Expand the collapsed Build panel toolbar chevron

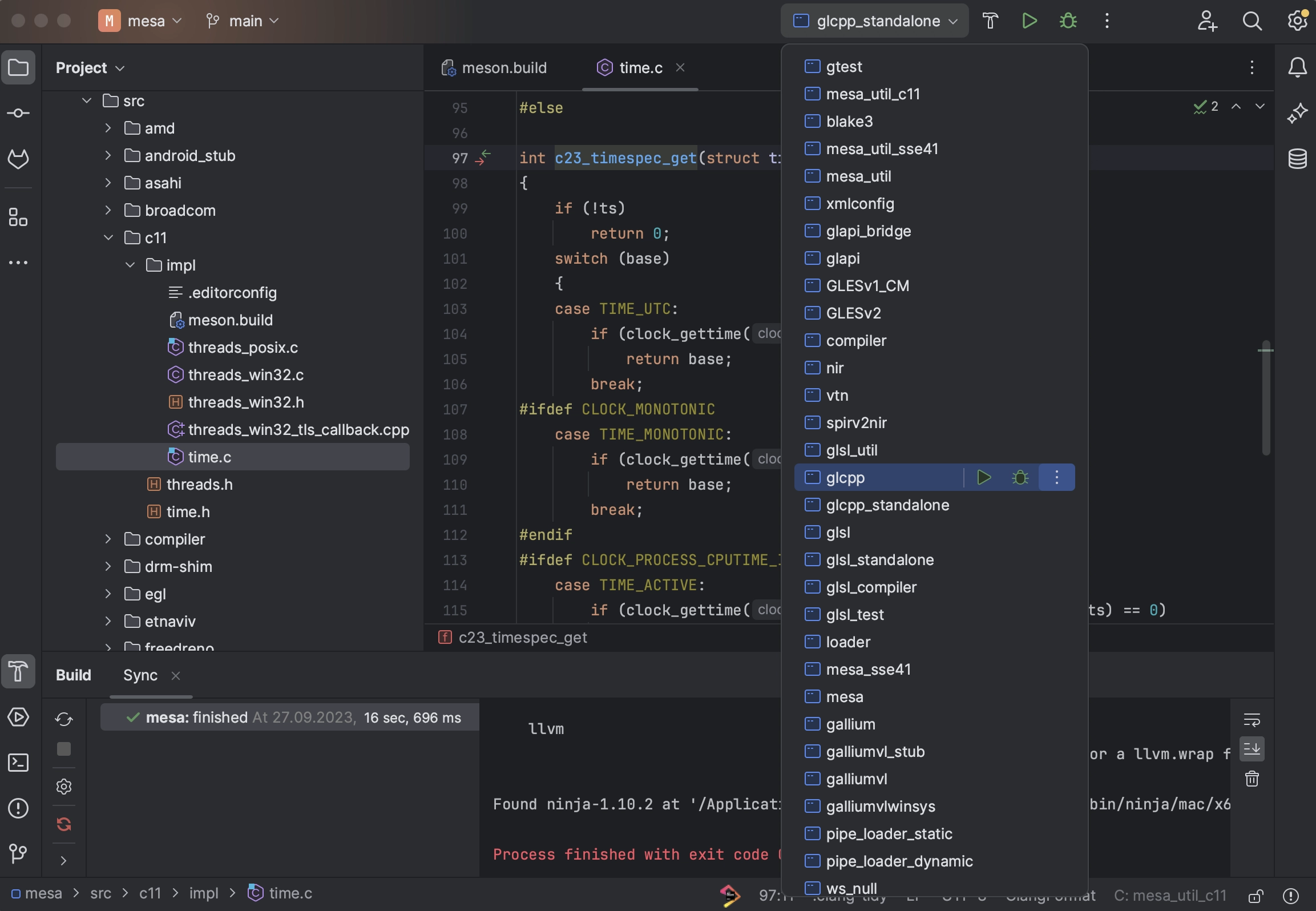pos(64,861)
